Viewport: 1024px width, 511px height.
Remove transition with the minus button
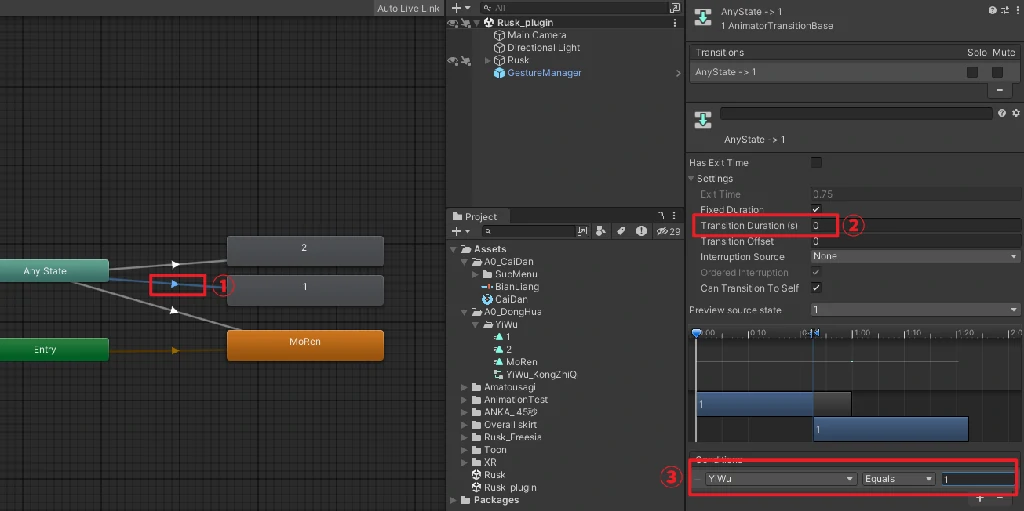tap(1000, 90)
